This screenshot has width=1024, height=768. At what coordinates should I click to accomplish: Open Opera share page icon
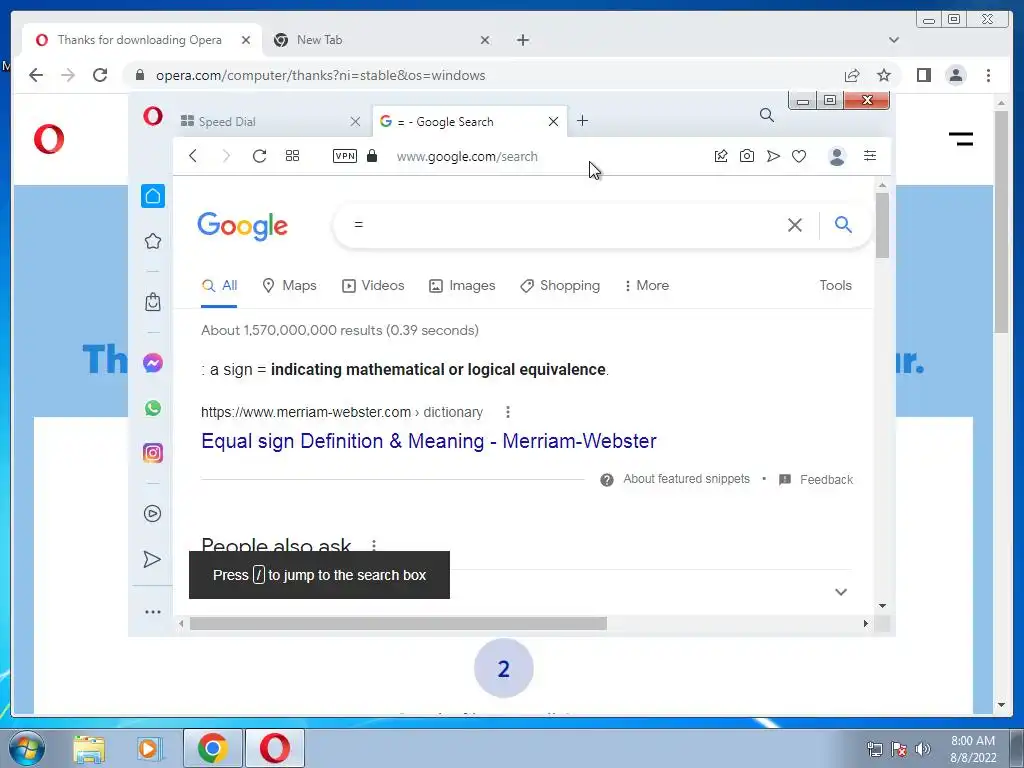[x=721, y=156]
